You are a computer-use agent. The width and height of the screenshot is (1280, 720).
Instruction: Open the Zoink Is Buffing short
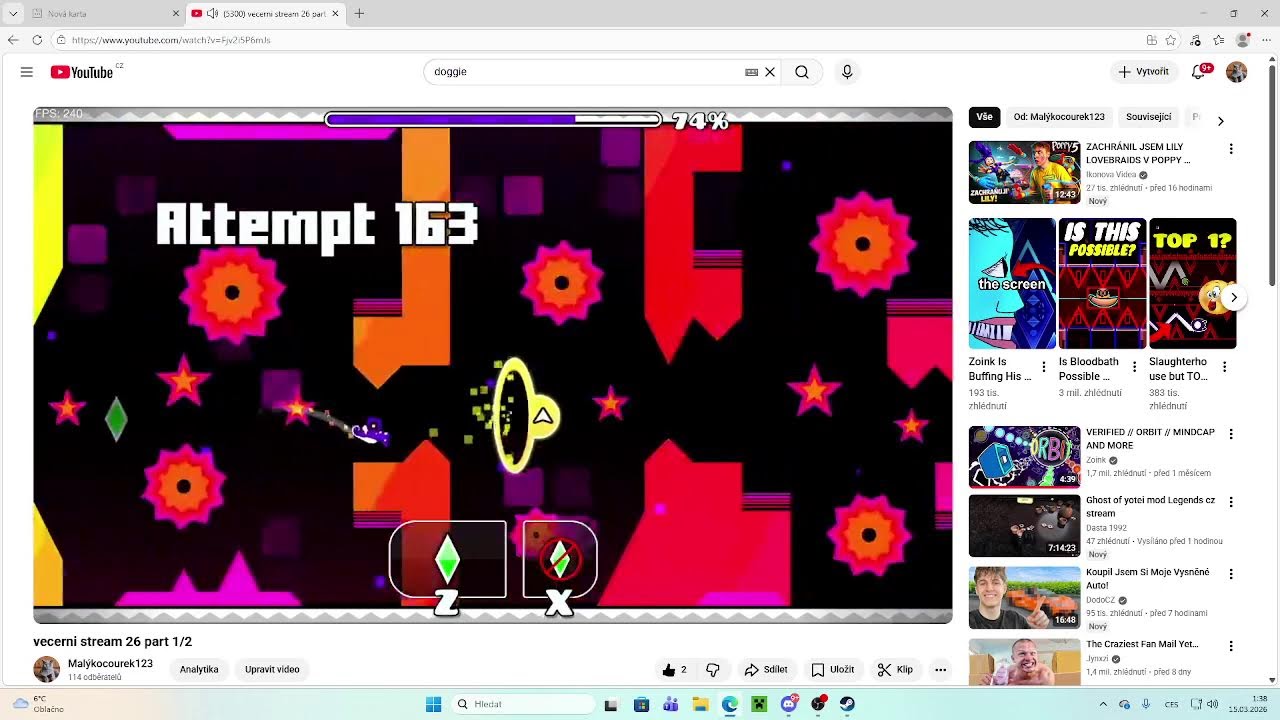pos(1012,283)
